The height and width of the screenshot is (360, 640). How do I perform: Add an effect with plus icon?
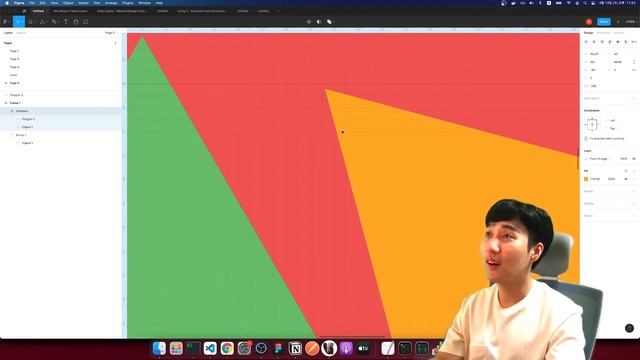click(x=634, y=203)
